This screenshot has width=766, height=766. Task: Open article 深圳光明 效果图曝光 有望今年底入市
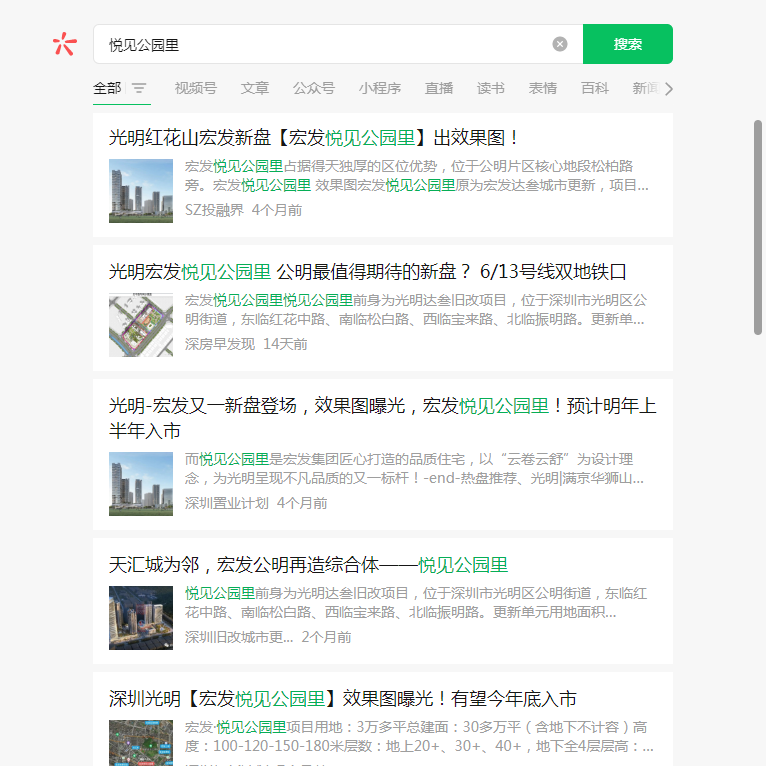click(x=342, y=698)
